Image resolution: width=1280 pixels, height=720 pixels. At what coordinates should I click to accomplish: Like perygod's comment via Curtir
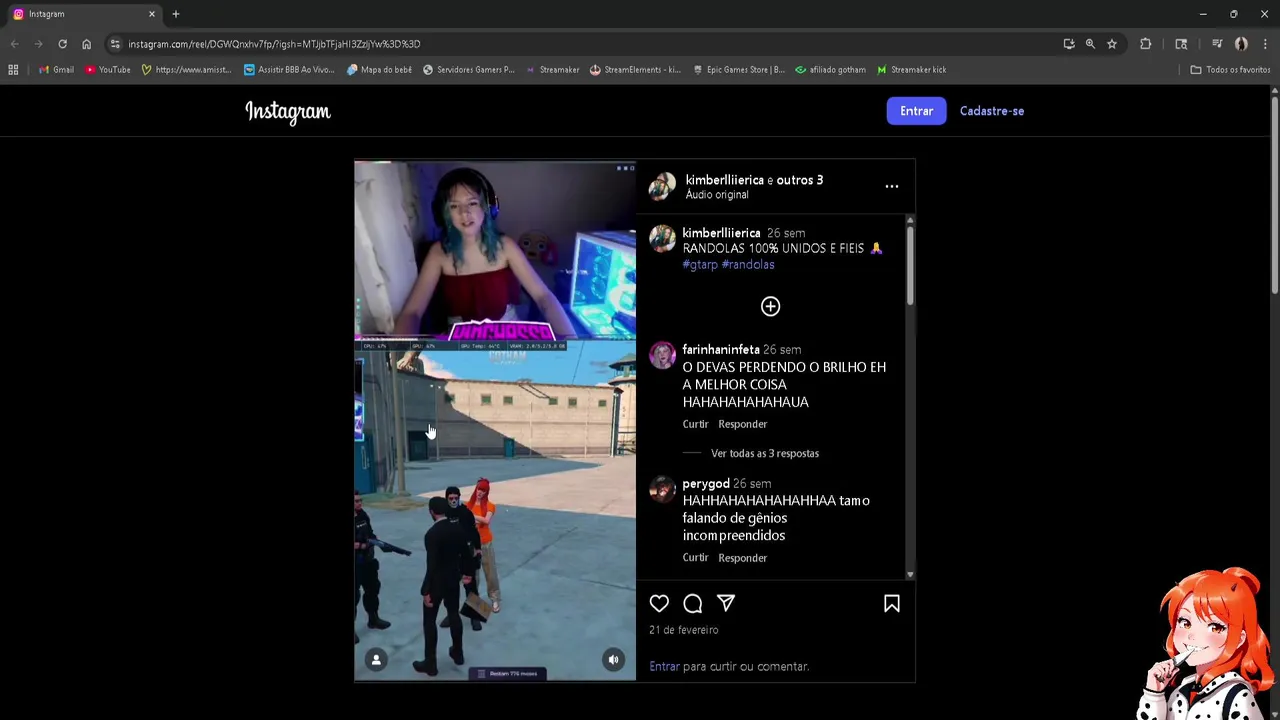pyautogui.click(x=695, y=558)
